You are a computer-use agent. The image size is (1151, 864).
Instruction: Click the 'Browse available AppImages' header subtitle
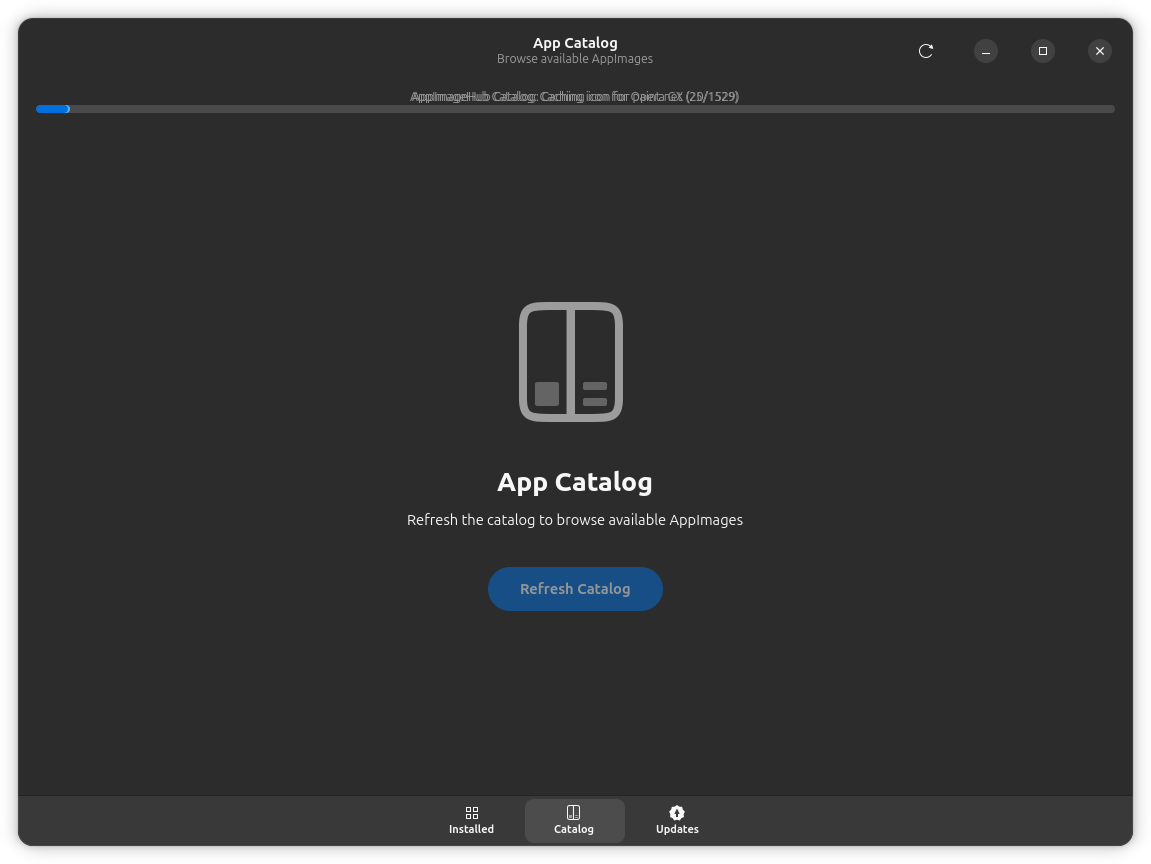point(575,59)
